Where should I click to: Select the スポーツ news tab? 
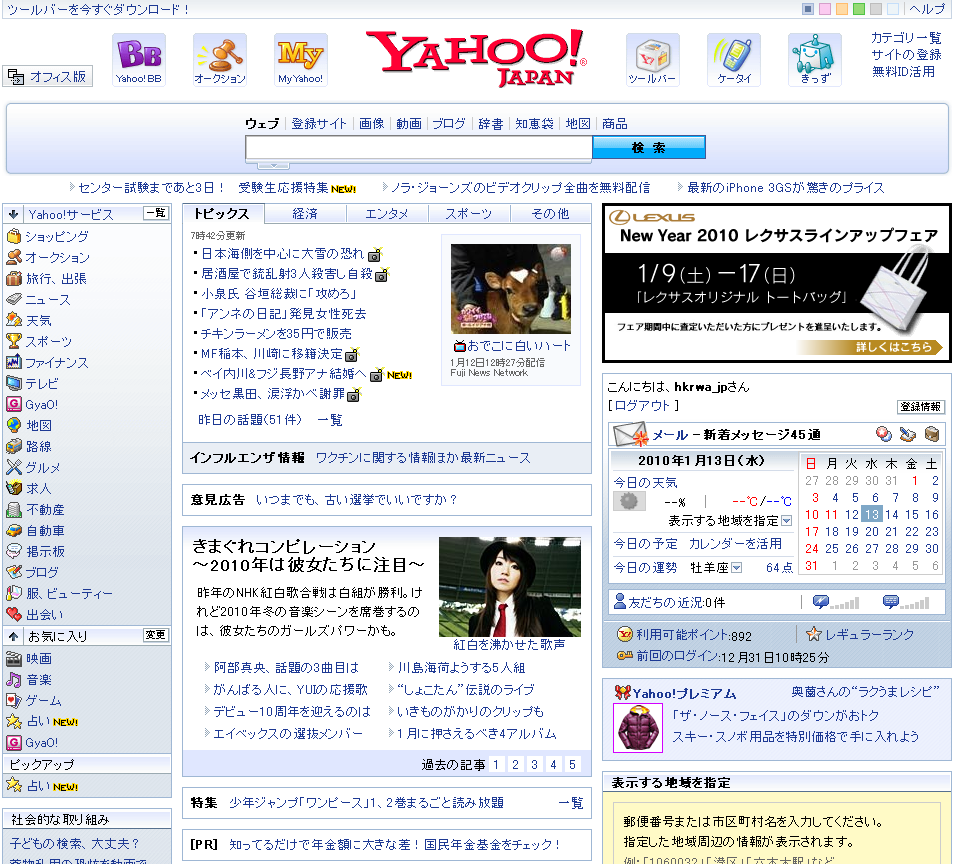(468, 214)
